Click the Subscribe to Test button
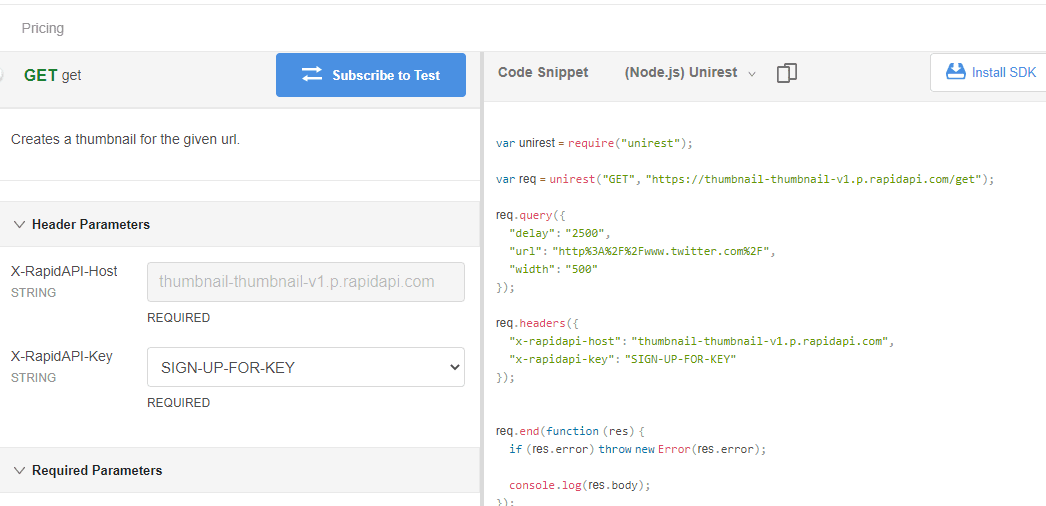The width and height of the screenshot is (1046, 506). pyautogui.click(x=371, y=75)
